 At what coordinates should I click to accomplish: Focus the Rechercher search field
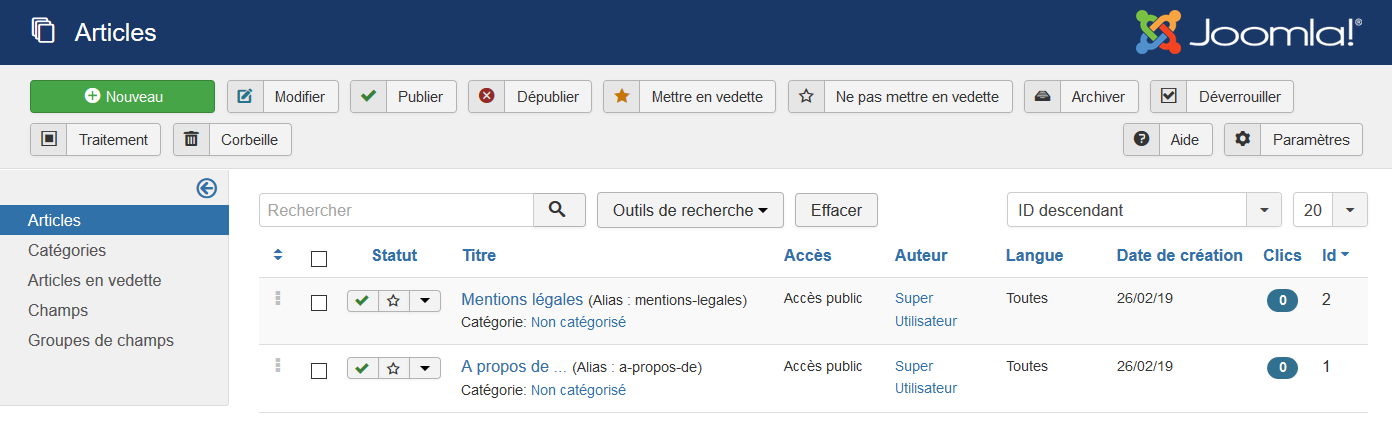coord(396,210)
